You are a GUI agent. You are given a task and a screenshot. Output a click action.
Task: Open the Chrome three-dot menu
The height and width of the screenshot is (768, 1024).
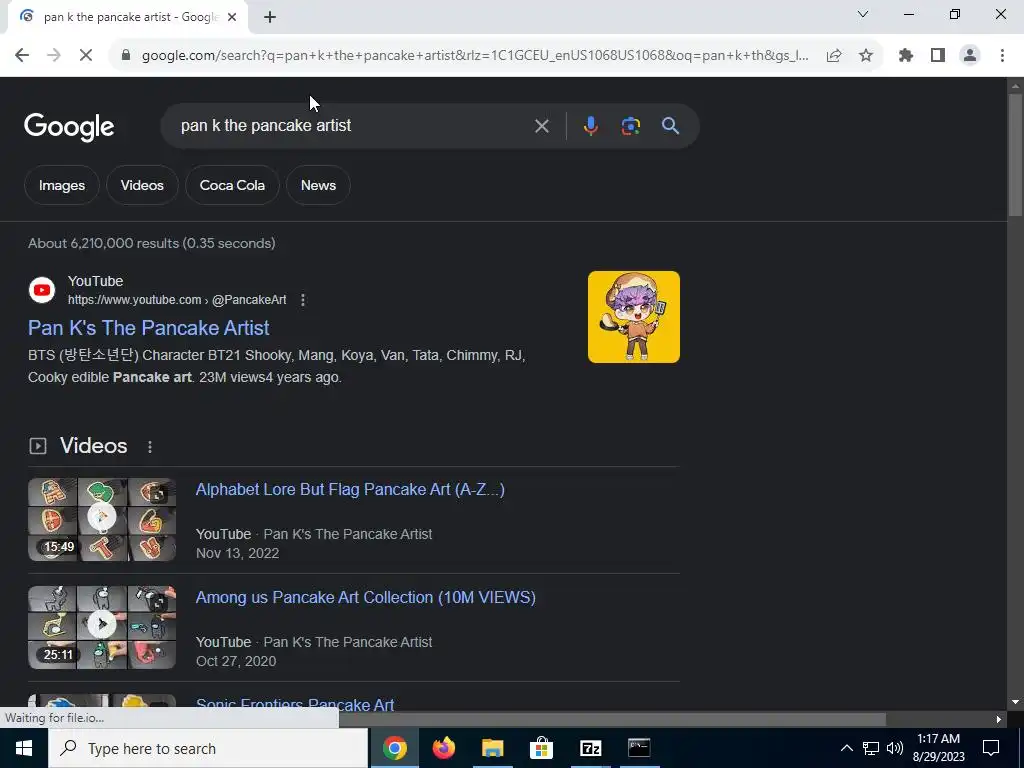pyautogui.click(x=1002, y=56)
